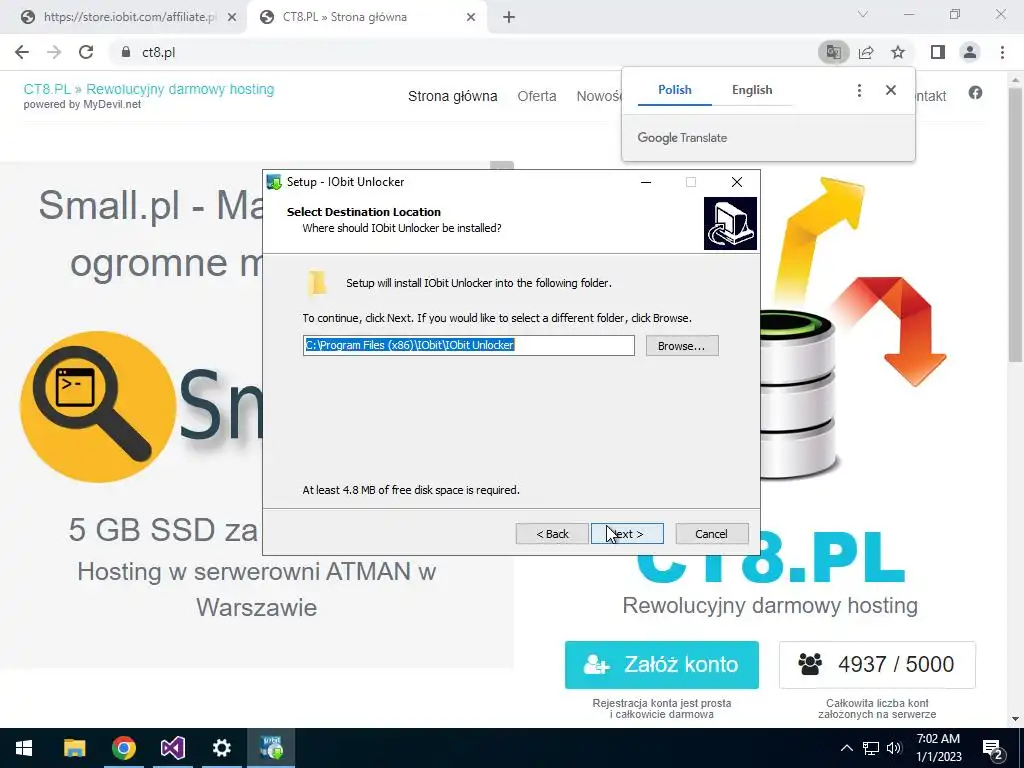Click the share page icon

tap(866, 52)
